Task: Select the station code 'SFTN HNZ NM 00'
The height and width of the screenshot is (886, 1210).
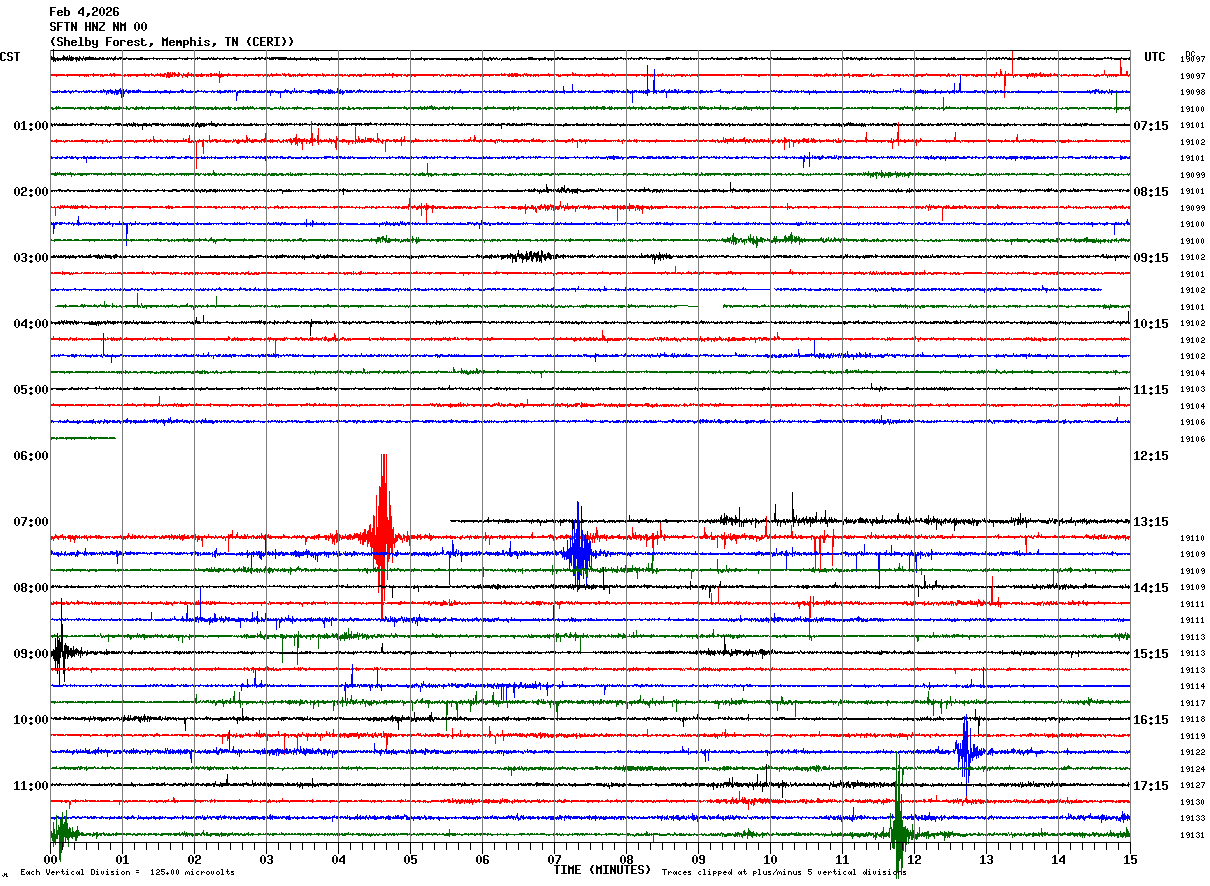Action: [98, 27]
